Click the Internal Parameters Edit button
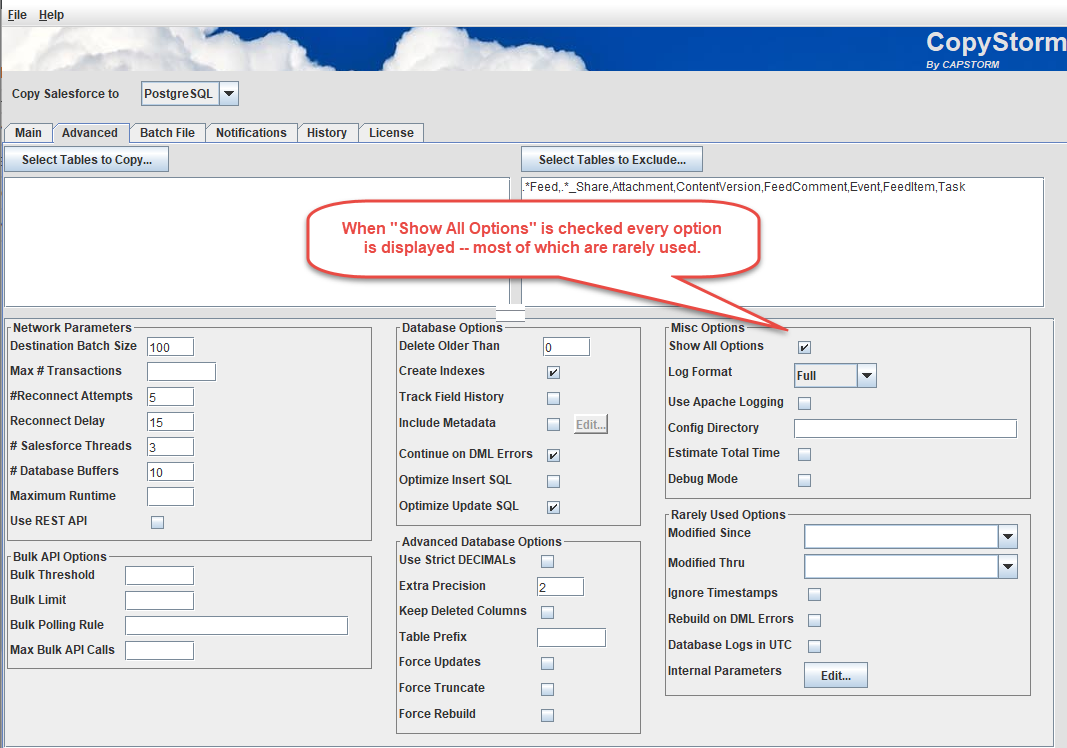 (x=836, y=675)
